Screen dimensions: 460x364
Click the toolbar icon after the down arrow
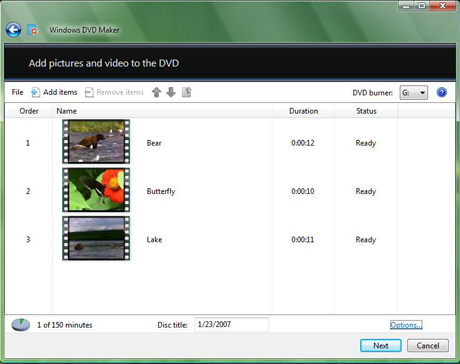187,92
